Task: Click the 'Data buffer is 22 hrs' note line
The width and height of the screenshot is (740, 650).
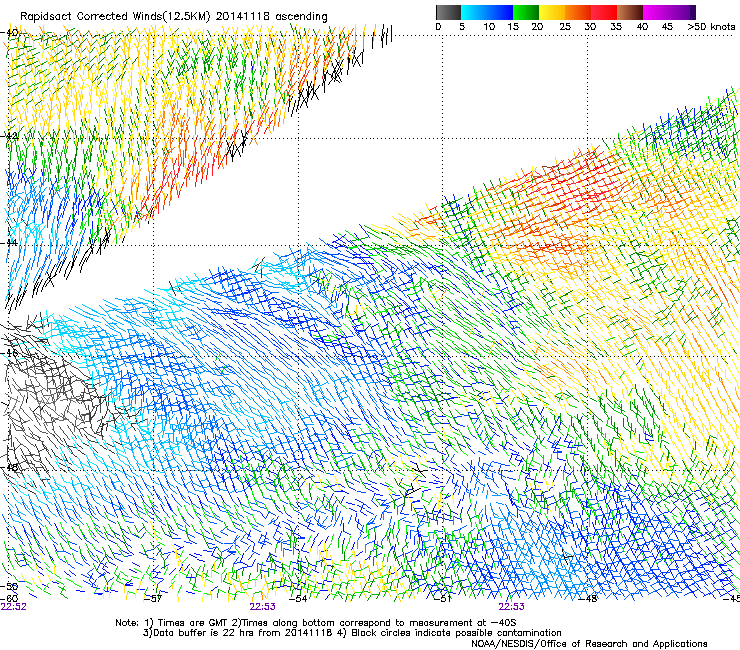Action: pyautogui.click(x=352, y=633)
